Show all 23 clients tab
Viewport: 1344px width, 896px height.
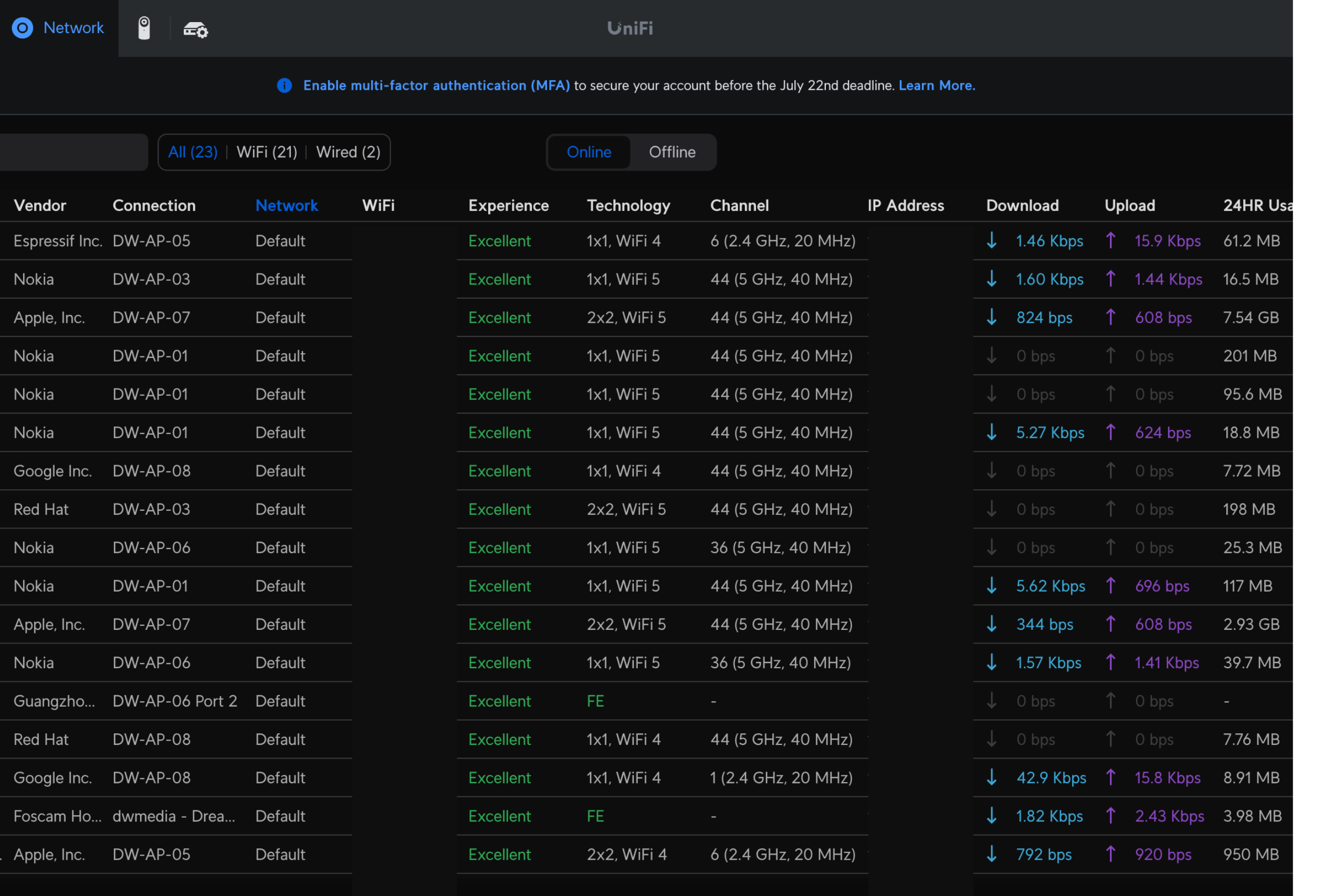(x=193, y=152)
